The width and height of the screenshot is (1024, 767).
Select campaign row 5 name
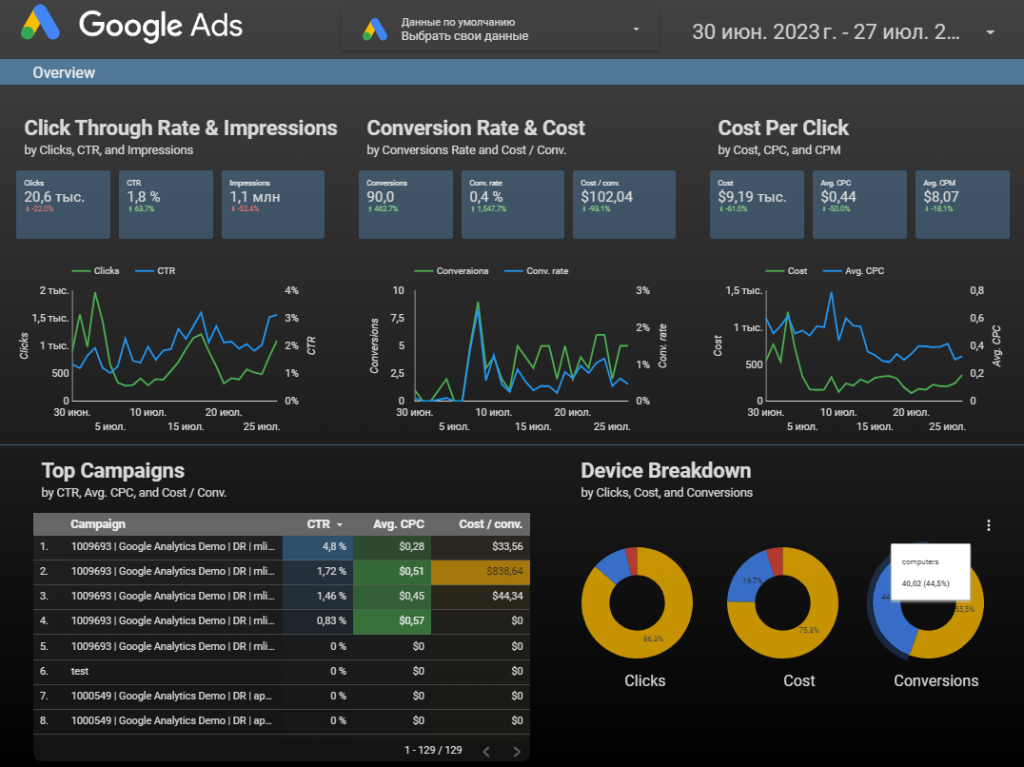click(173, 646)
